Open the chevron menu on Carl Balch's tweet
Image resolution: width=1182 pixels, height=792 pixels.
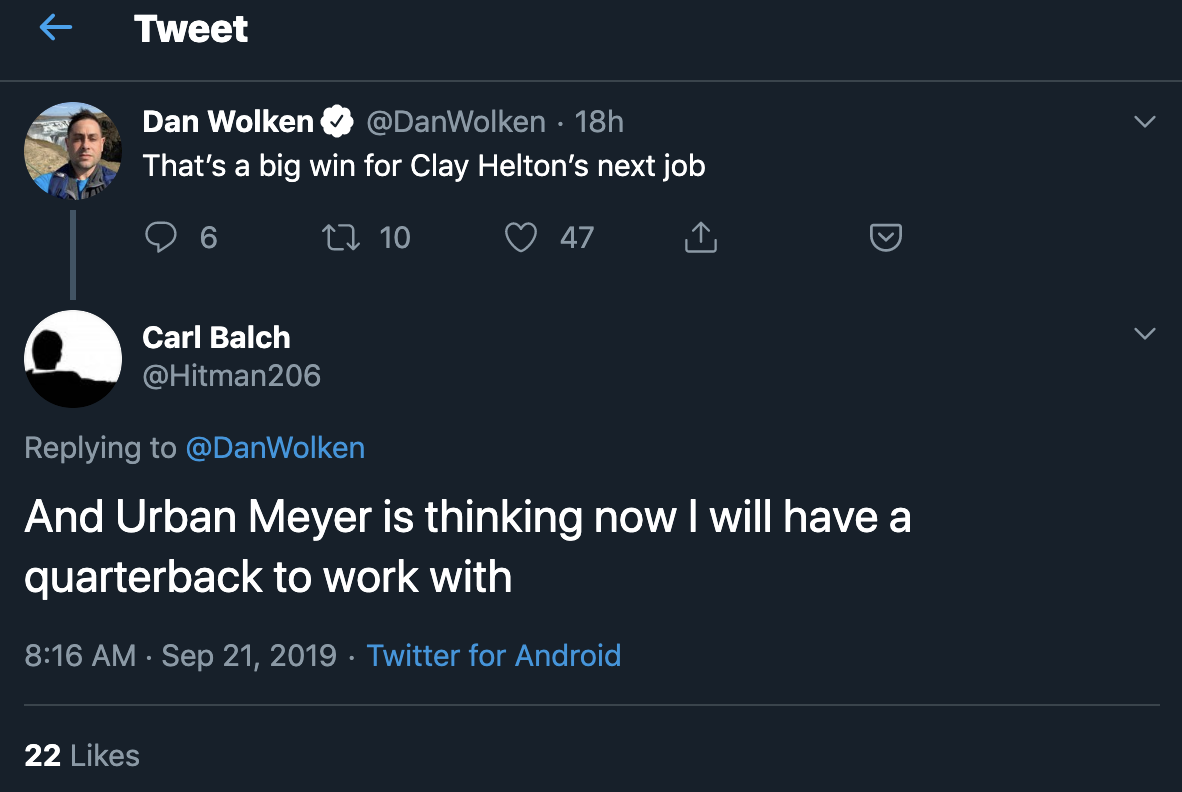point(1144,333)
